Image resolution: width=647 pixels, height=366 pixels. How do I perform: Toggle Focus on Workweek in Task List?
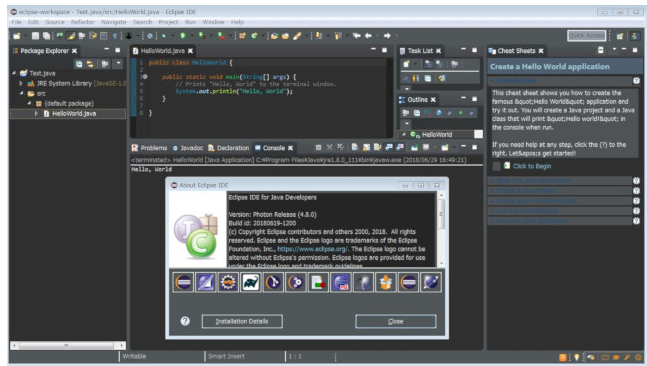tap(454, 64)
